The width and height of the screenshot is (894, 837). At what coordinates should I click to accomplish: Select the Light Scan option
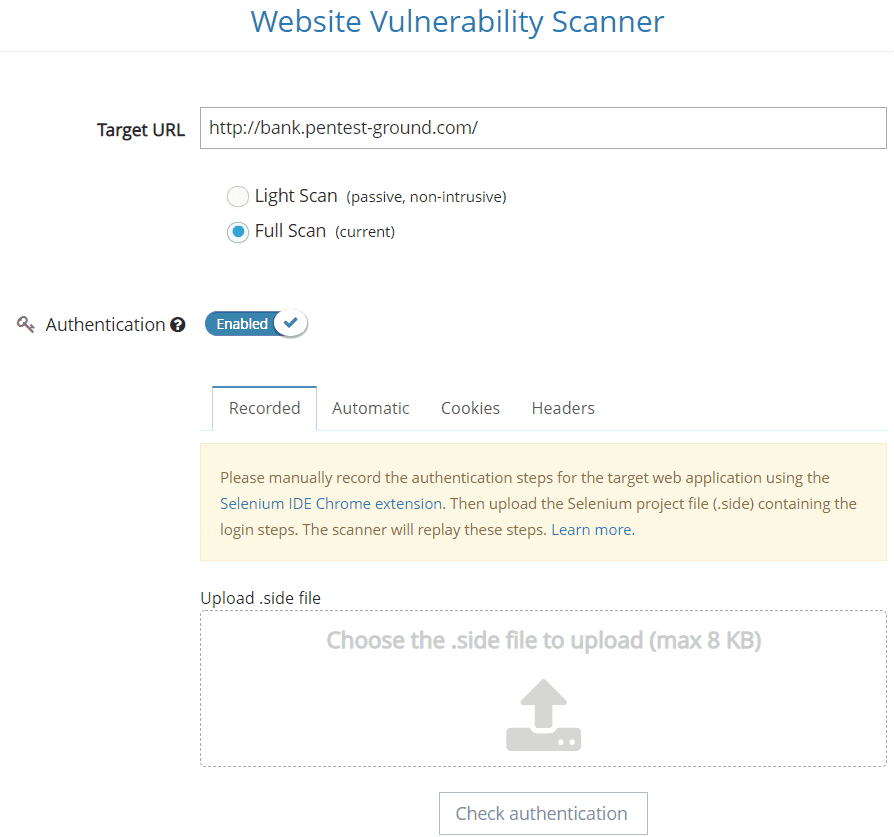pos(237,196)
